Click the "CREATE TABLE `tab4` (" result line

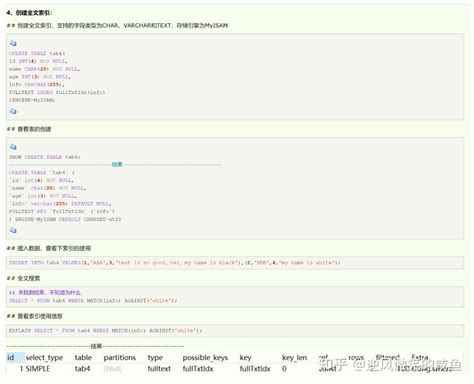tap(42, 172)
